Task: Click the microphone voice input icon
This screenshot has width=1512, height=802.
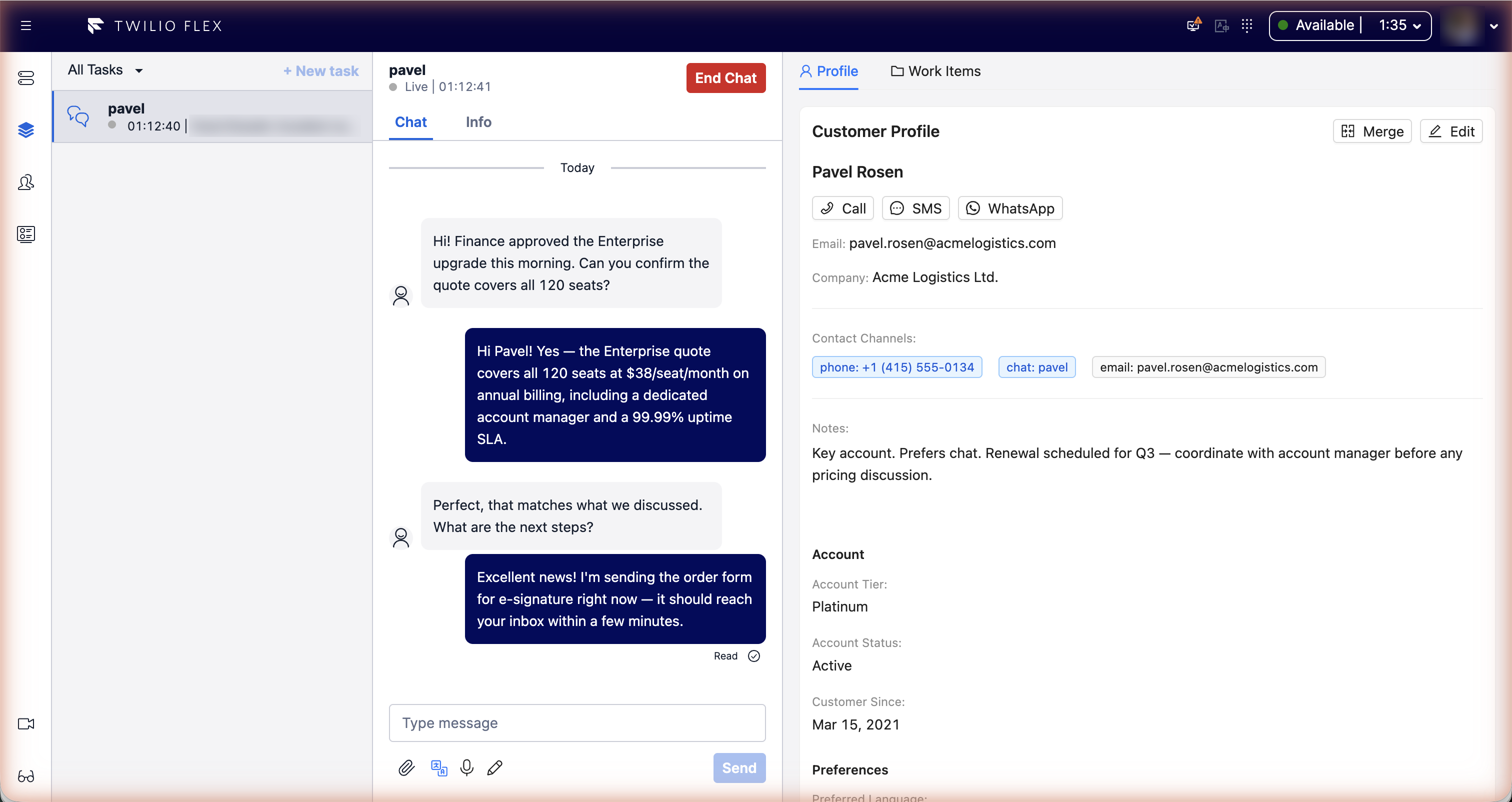Action: point(466,767)
